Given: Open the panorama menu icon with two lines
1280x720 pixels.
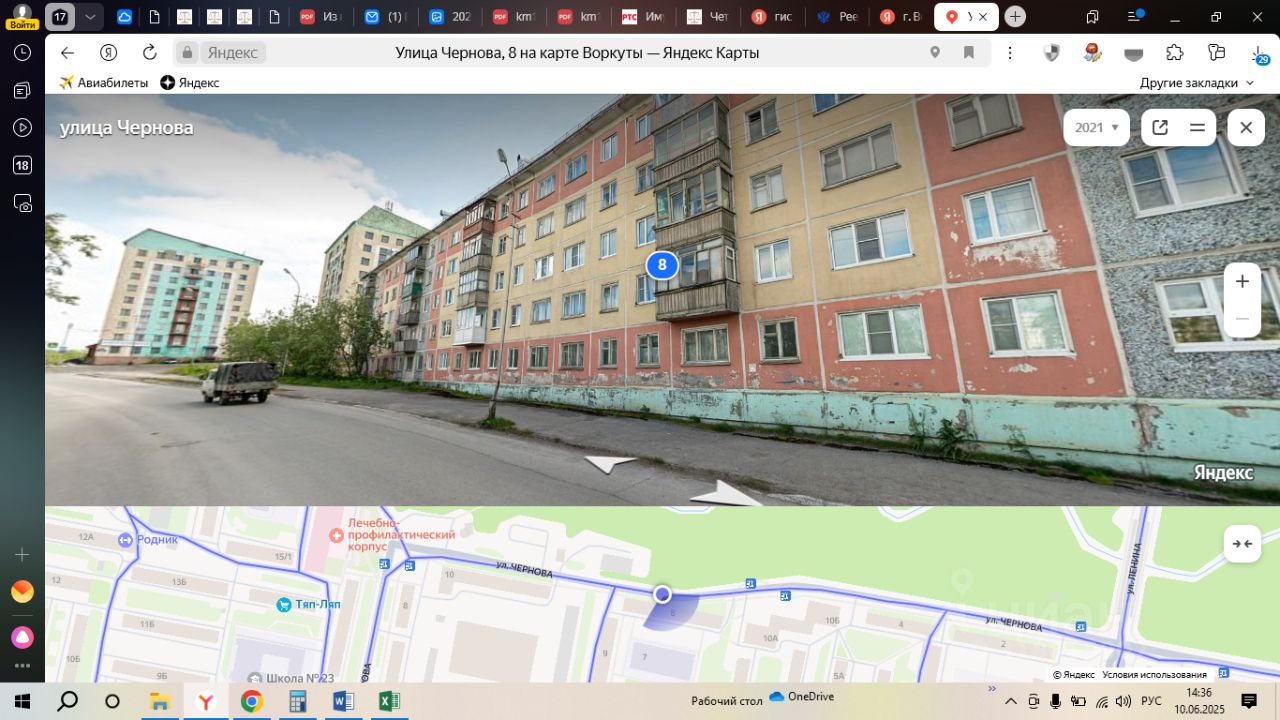Looking at the screenshot, I should coord(1197,127).
